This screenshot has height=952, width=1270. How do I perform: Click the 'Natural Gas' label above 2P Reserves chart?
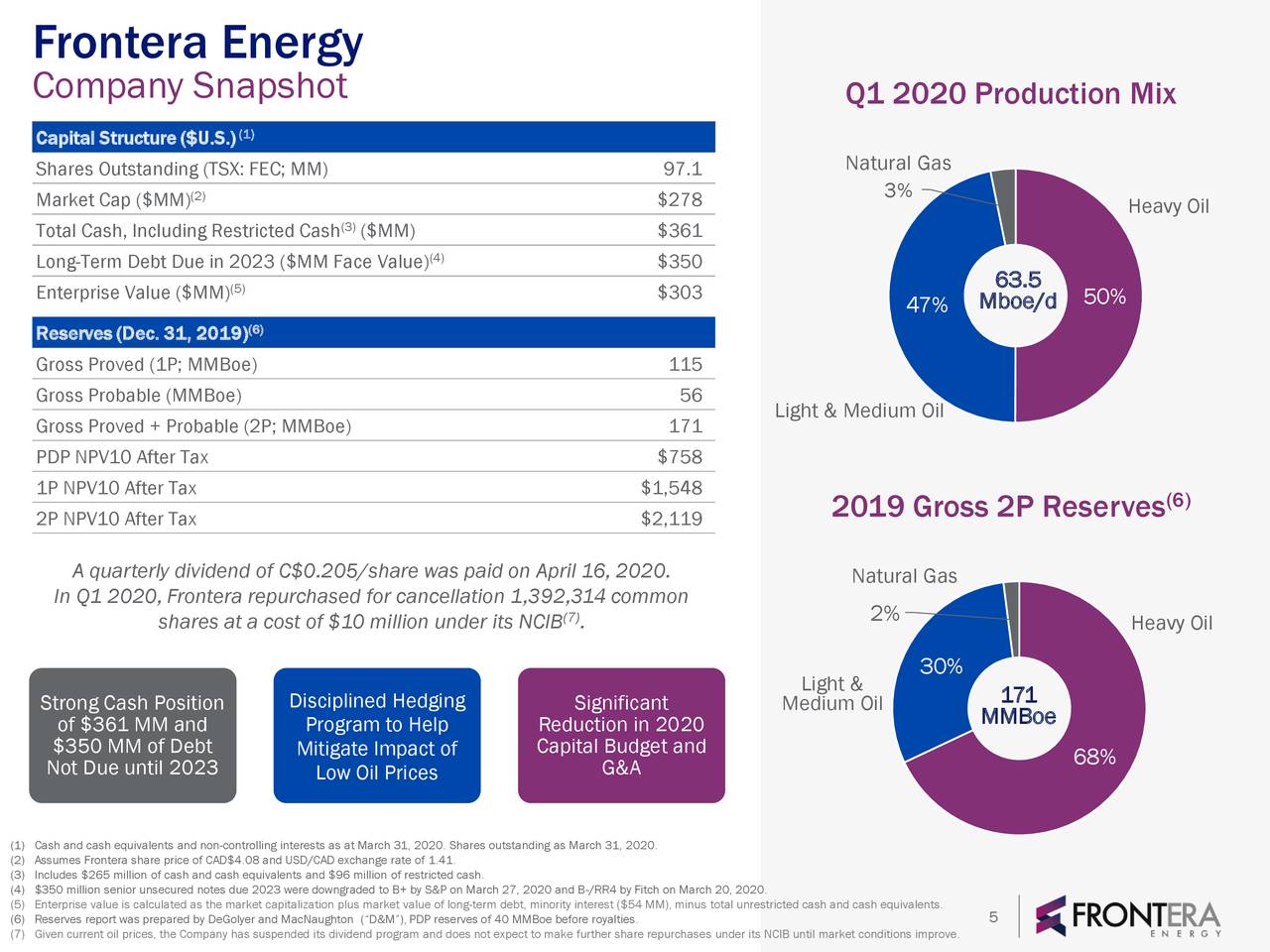pyautogui.click(x=904, y=576)
